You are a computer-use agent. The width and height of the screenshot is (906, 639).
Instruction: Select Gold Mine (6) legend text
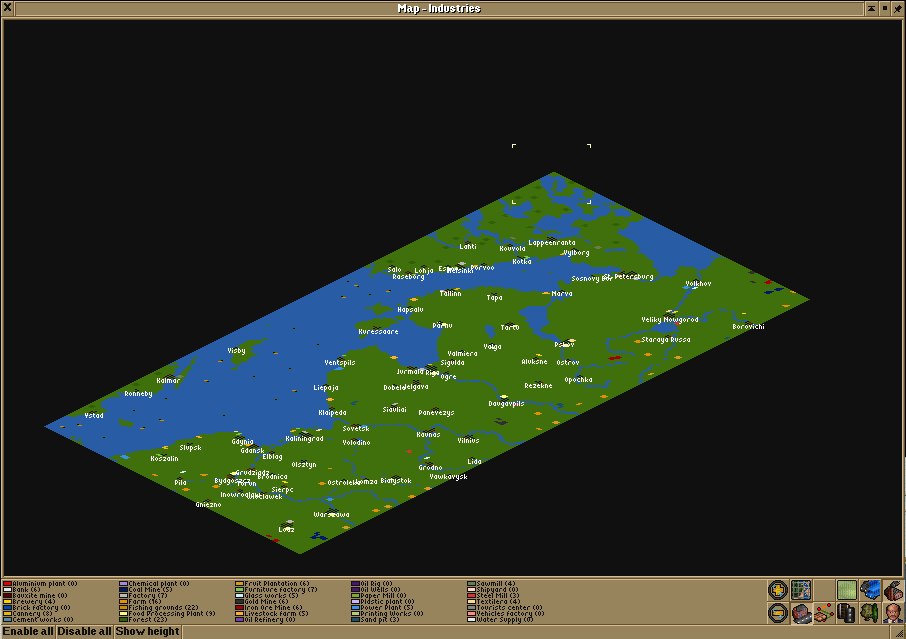point(267,601)
